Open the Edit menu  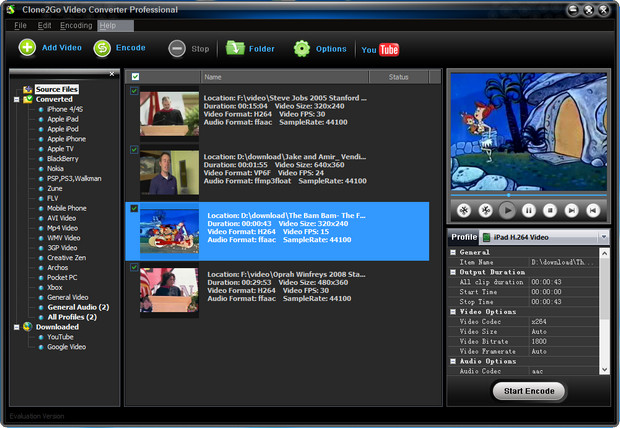tap(44, 26)
